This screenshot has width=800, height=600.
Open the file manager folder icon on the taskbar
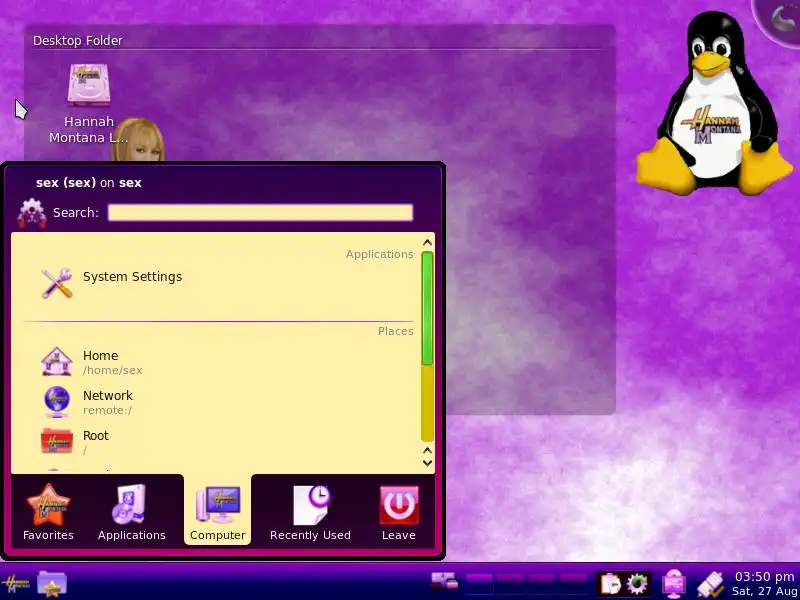52,584
